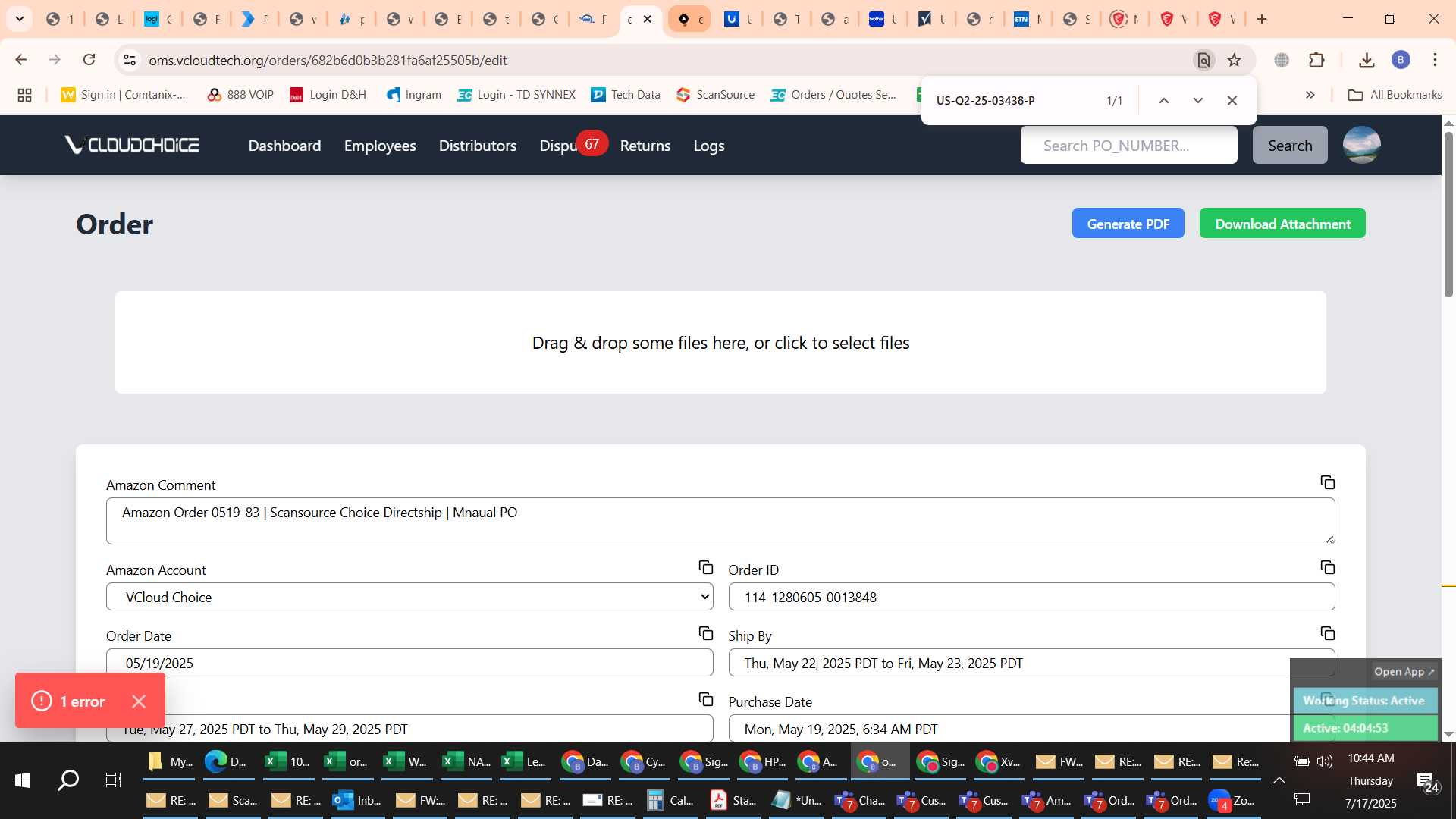The image size is (1456, 819).
Task: Show hidden system tray icons
Action: coord(1279,780)
